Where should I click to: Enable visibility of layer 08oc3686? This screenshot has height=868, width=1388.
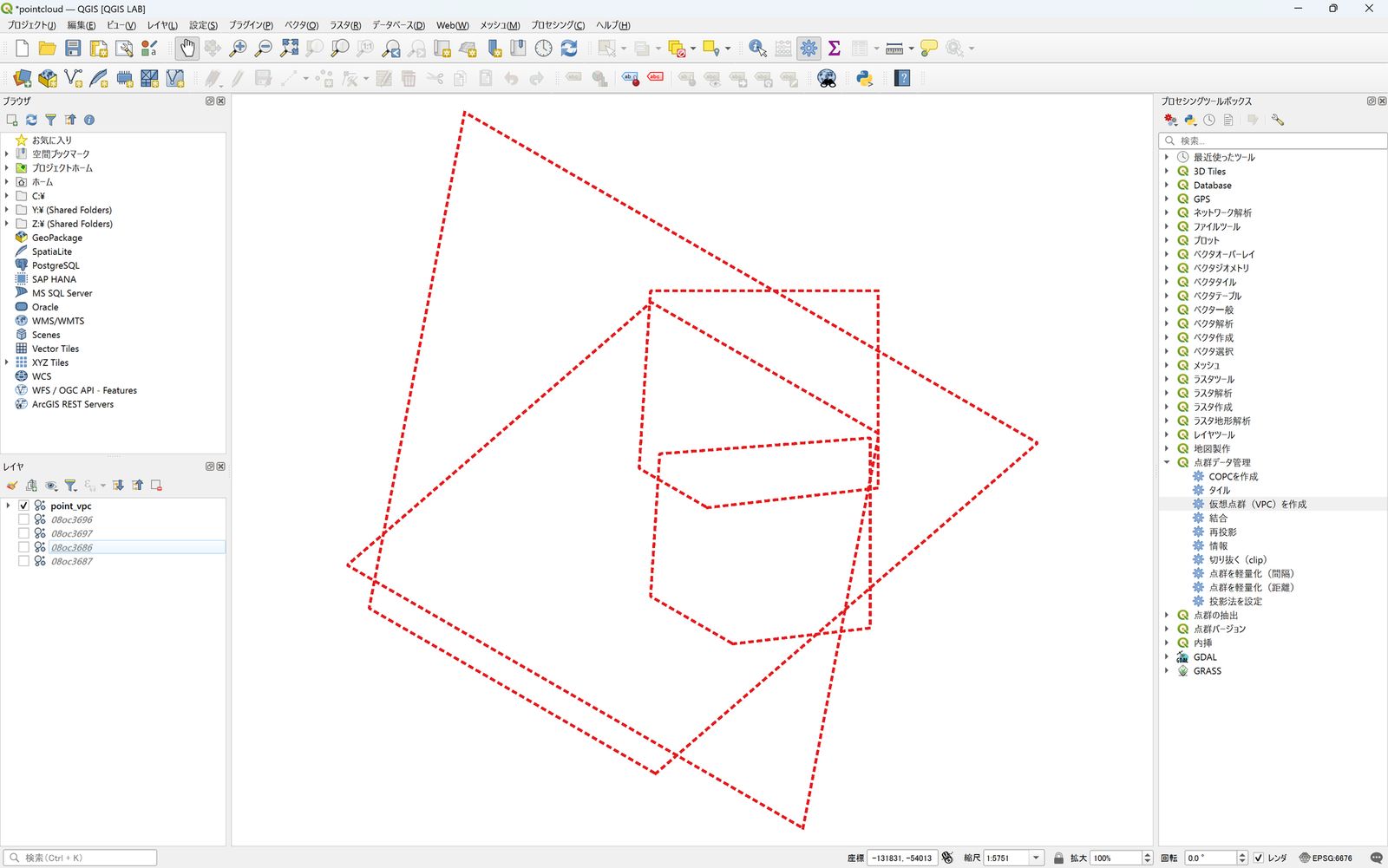pos(23,547)
